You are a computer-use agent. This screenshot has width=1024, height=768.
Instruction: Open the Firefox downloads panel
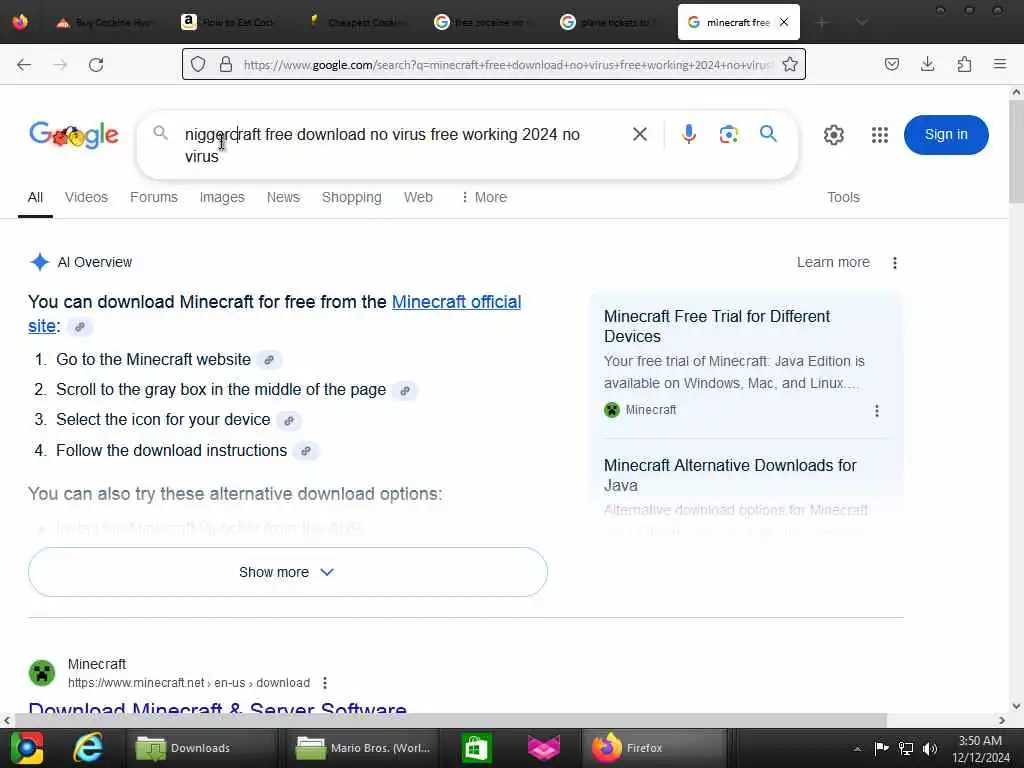click(927, 64)
